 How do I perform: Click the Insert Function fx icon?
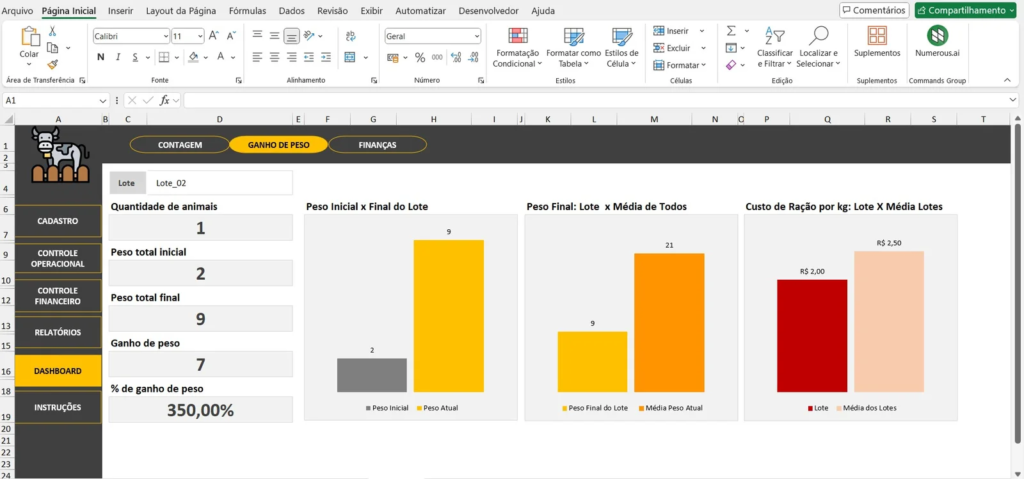coord(165,101)
